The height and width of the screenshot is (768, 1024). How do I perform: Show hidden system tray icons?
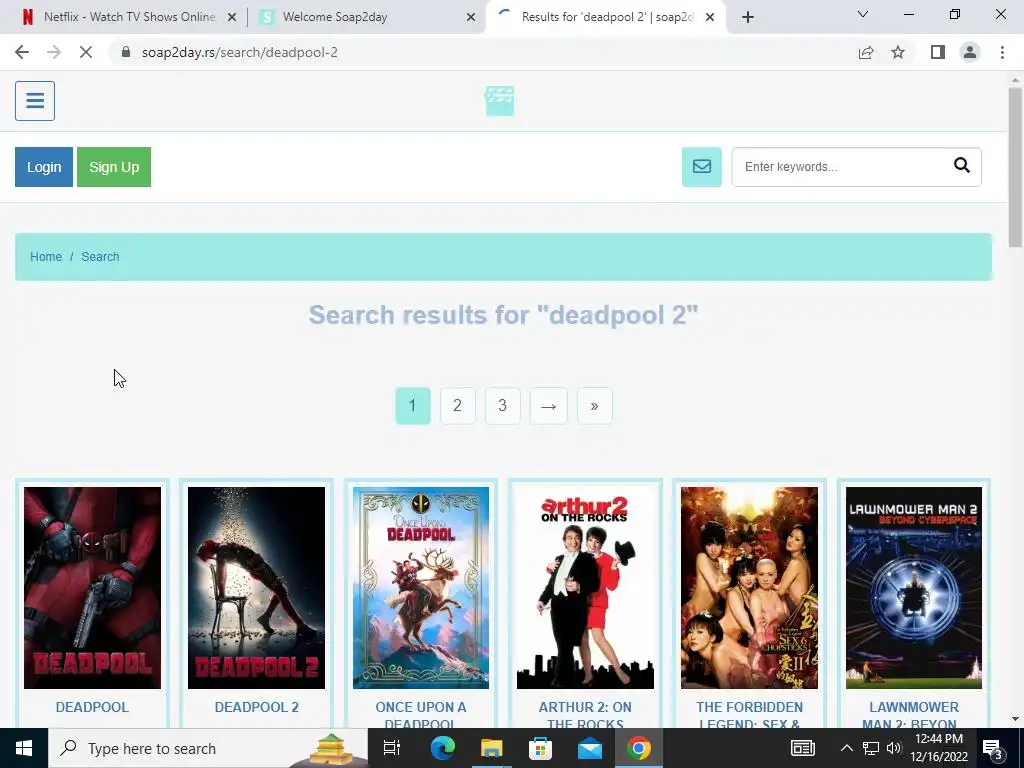point(846,748)
